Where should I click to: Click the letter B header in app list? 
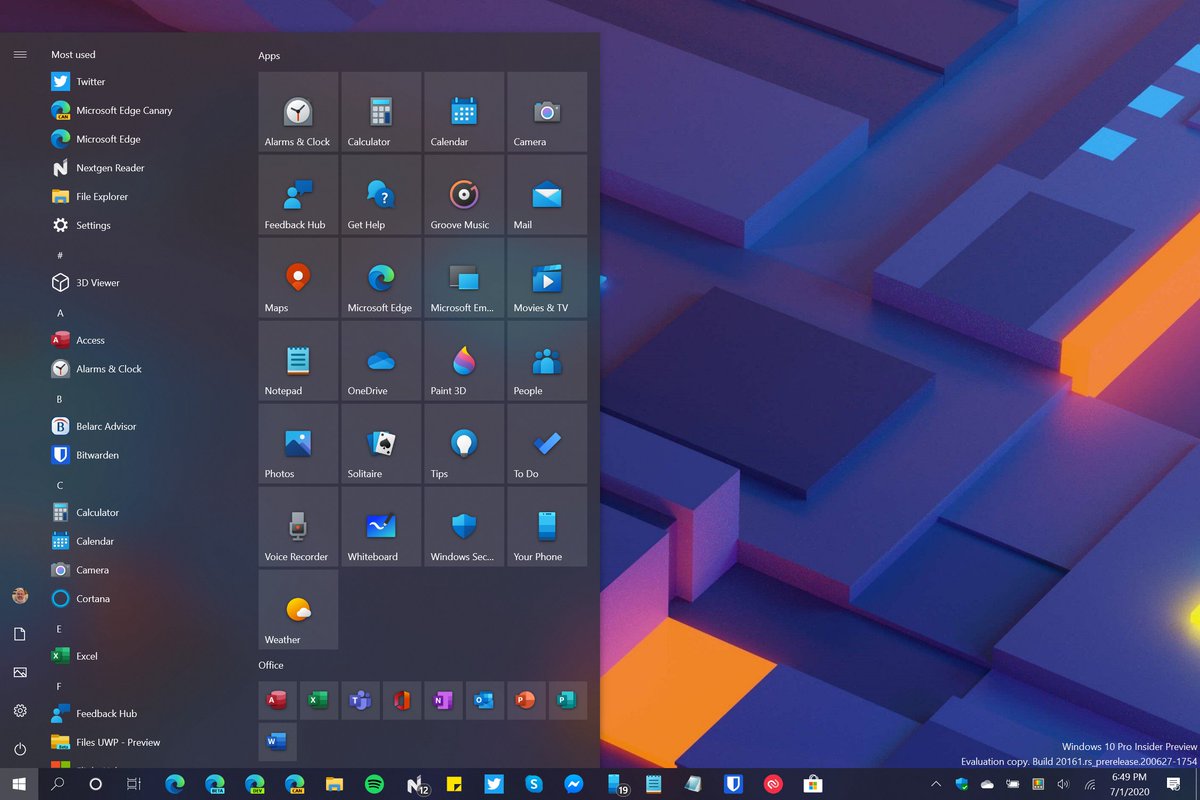tap(59, 399)
